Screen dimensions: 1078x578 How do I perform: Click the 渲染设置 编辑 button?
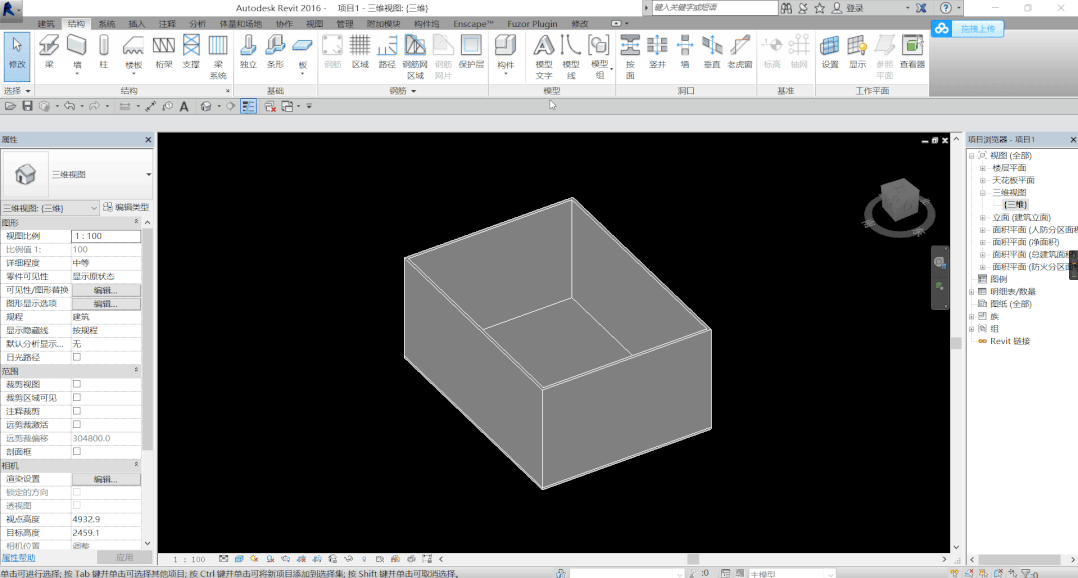tap(106, 479)
